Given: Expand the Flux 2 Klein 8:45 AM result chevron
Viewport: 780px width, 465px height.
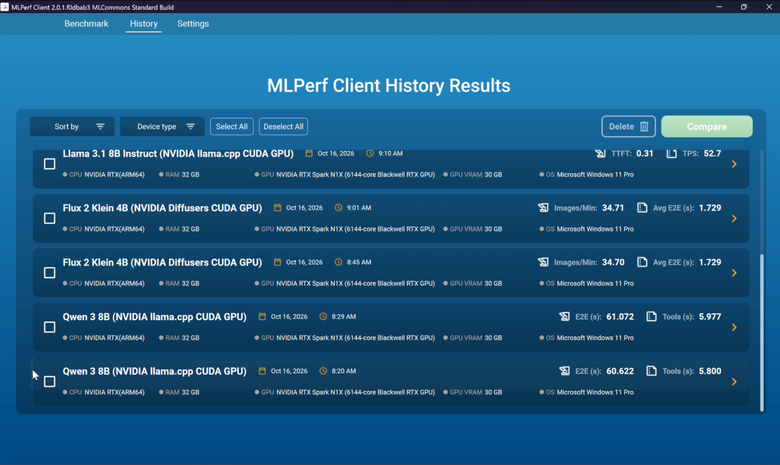Looking at the screenshot, I should (x=734, y=273).
